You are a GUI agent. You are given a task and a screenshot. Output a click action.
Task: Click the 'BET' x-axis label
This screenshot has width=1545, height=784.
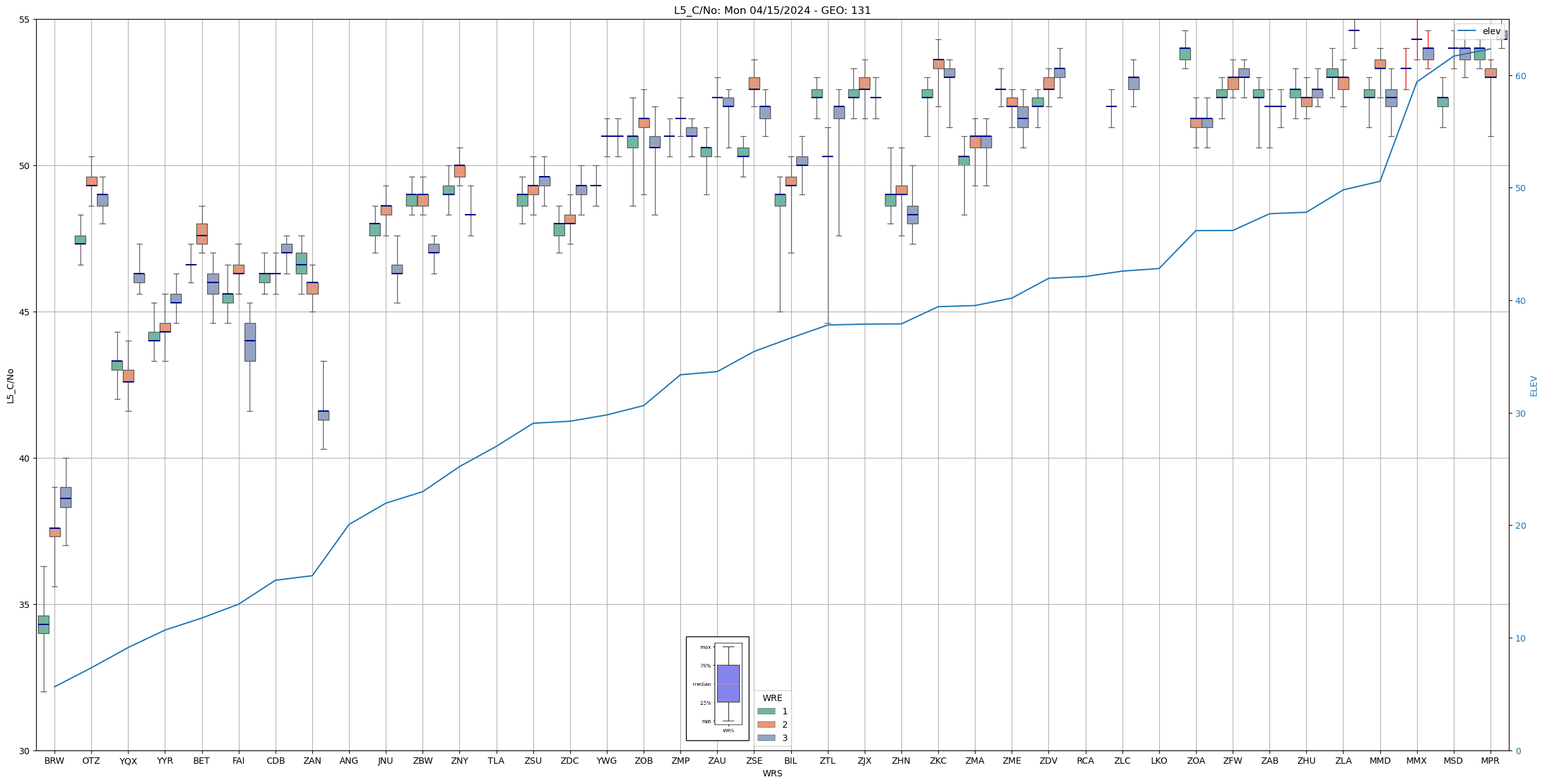click(x=201, y=761)
